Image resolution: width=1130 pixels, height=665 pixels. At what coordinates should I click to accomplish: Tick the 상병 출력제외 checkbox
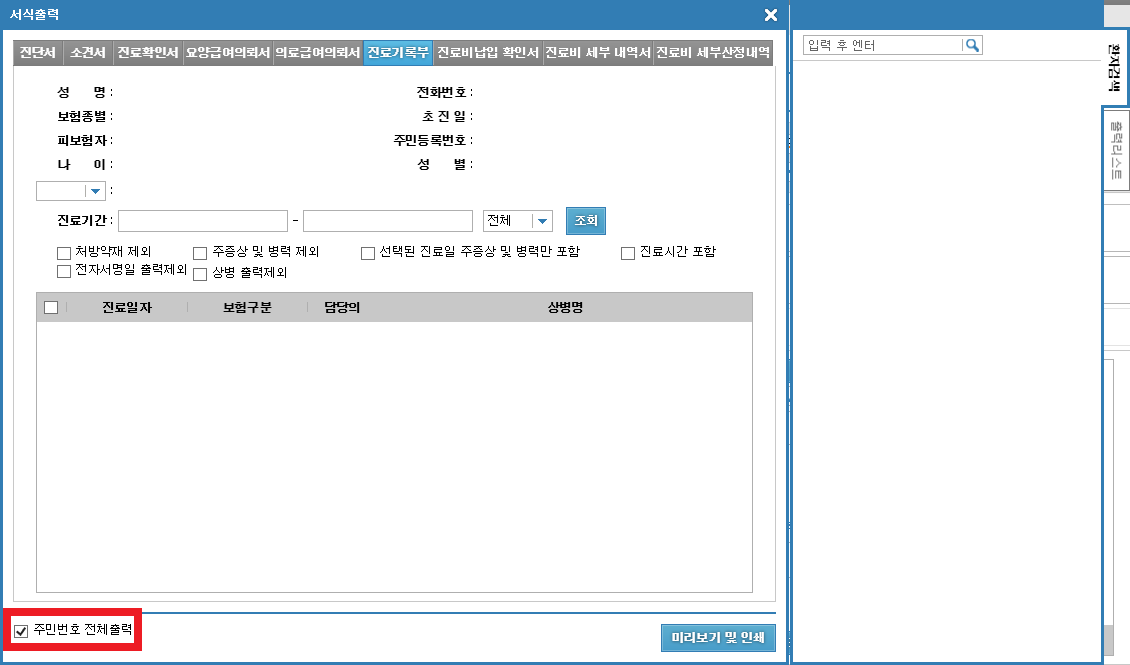pyautogui.click(x=200, y=272)
